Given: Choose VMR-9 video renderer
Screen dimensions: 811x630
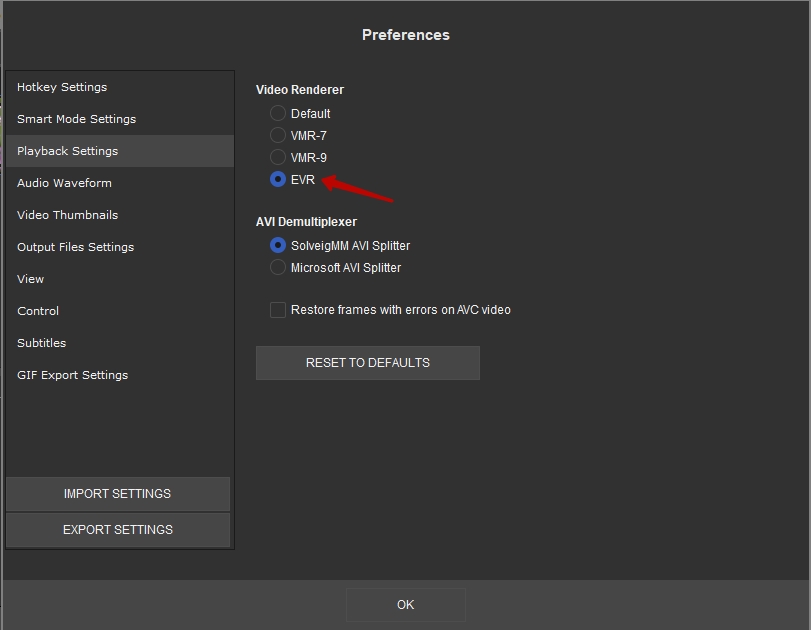Looking at the screenshot, I should click(278, 157).
